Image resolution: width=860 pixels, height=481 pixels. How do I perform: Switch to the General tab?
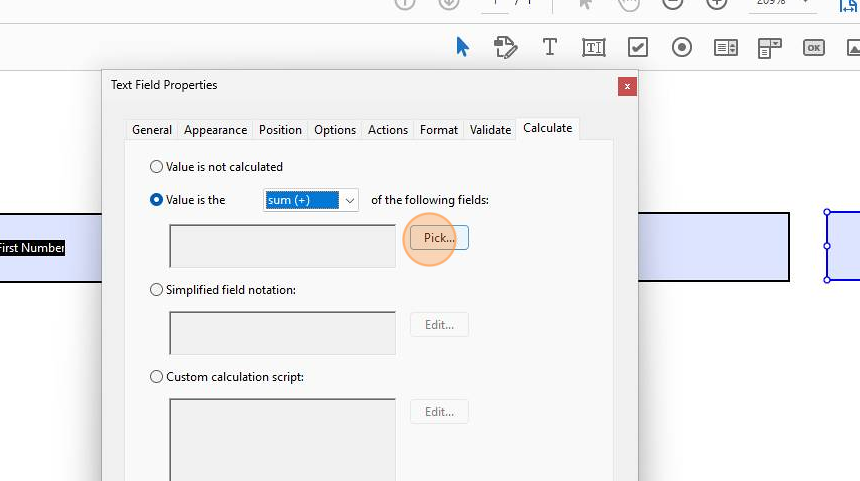(152, 130)
